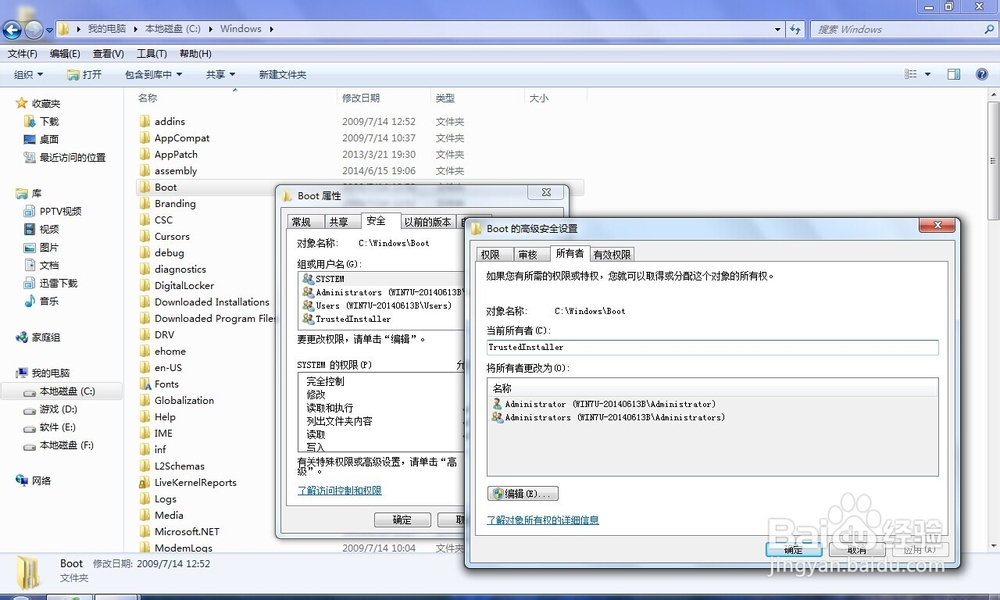Screen dimensions: 1000x600
Task: Select the addins folder icon
Action: [x=145, y=121]
